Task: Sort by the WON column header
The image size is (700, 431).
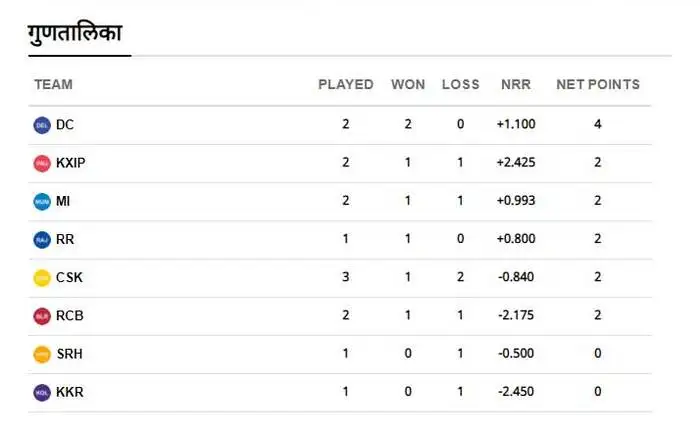Action: [x=408, y=85]
